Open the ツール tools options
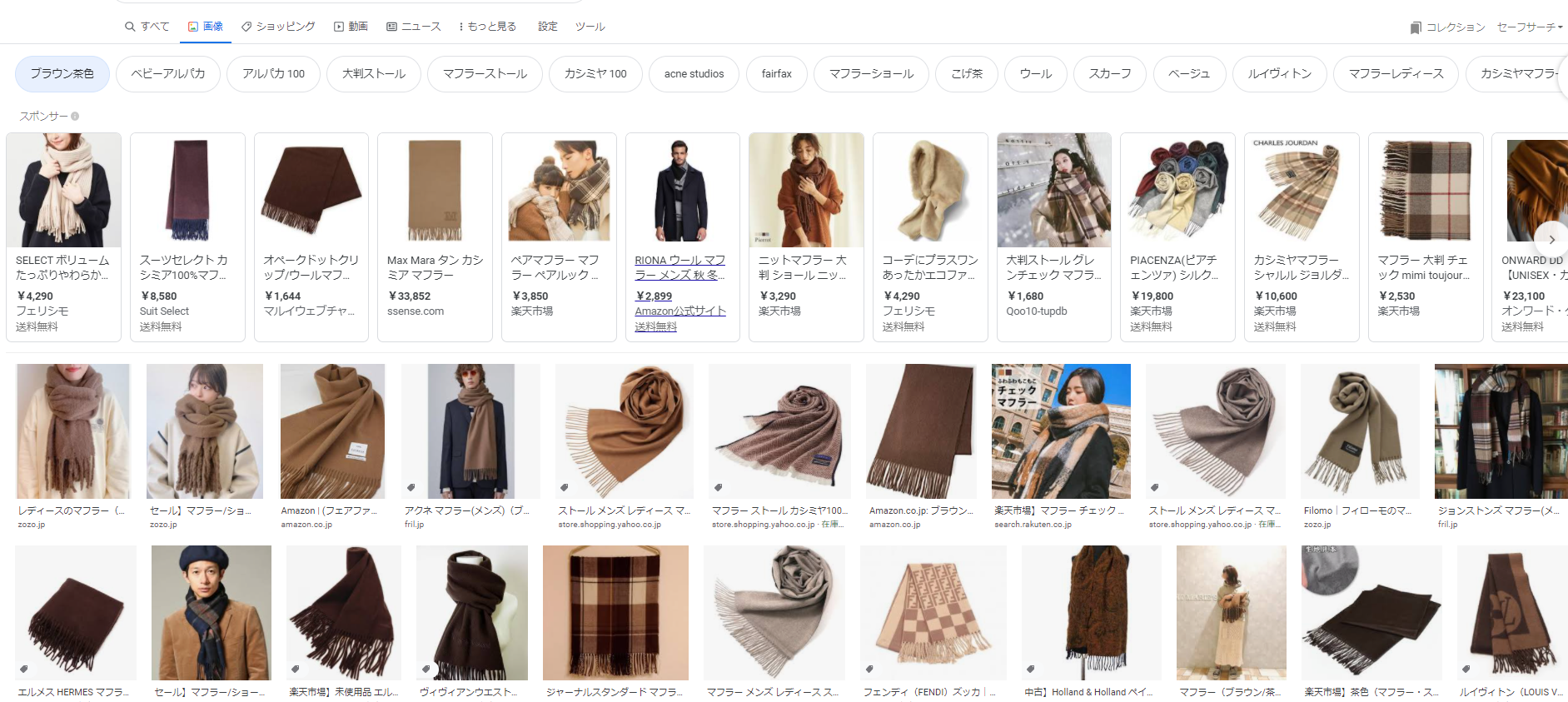 tap(590, 27)
